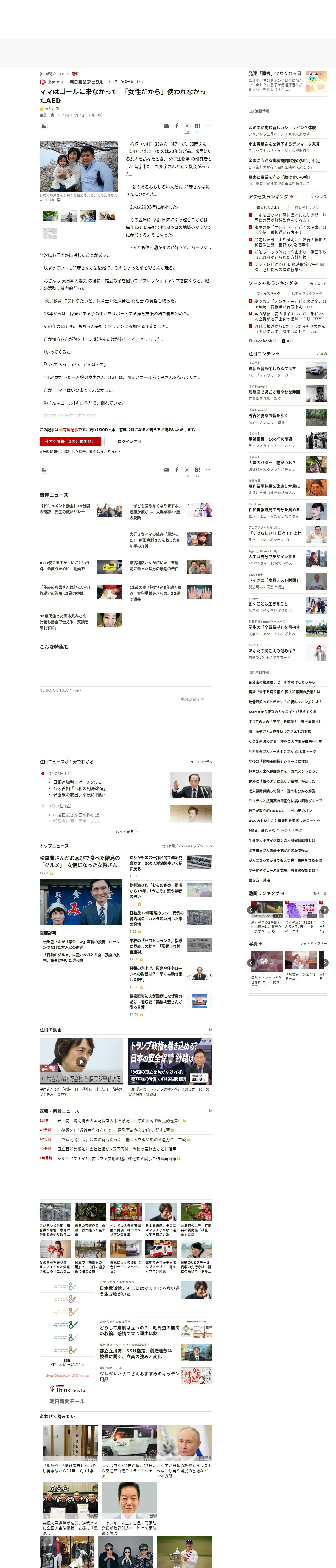The image size is (336, 1568).
Task: Open 「家を出ない」母に言われた幼少期 ranking item
Action: (290, 217)
